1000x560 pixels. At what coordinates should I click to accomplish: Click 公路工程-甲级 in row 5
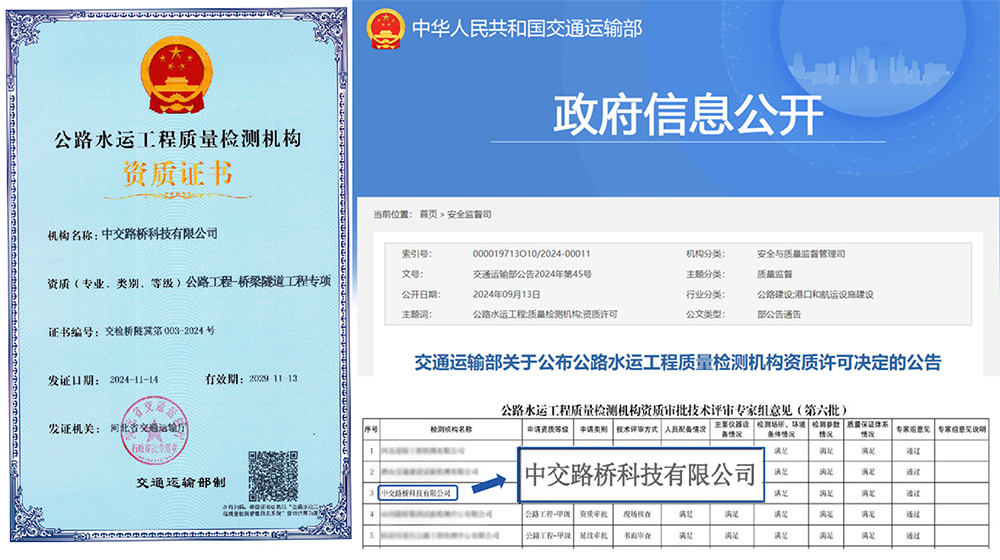click(548, 536)
